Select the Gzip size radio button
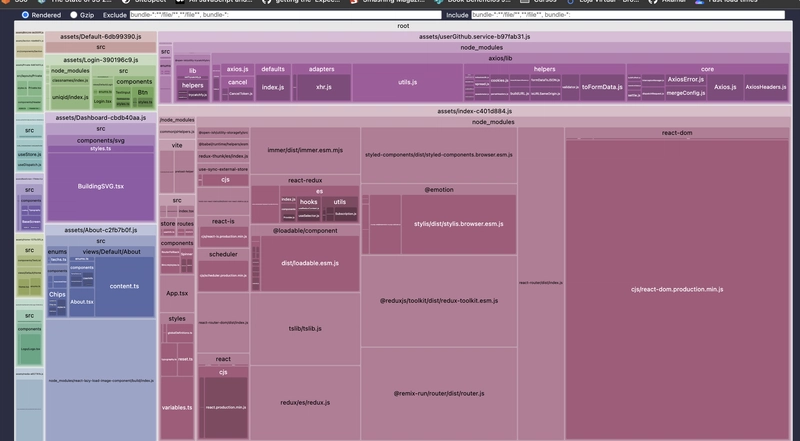Viewport: 800px width, 441px height. coord(75,15)
